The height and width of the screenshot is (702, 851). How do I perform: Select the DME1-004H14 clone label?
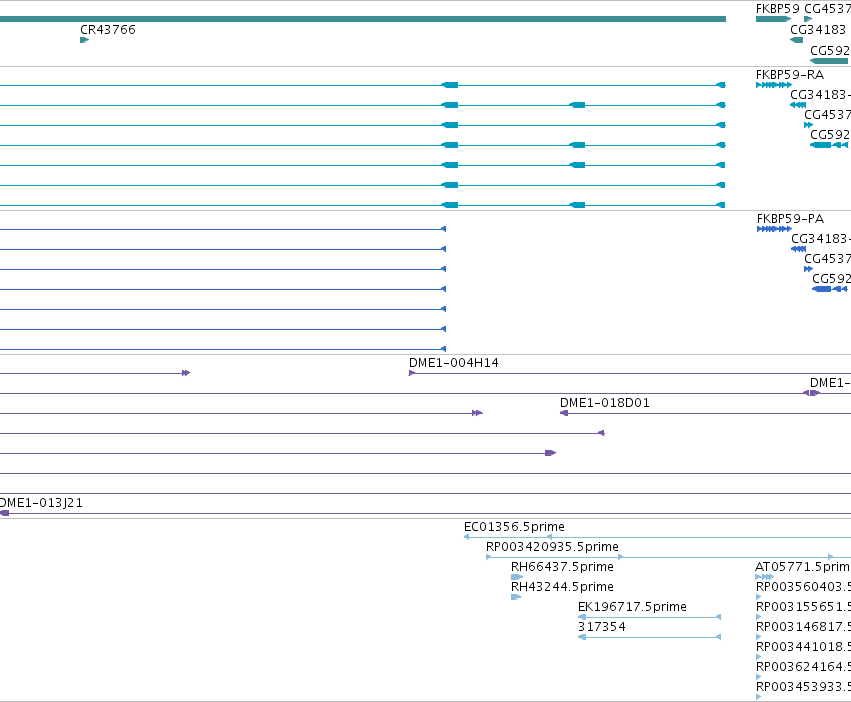454,362
